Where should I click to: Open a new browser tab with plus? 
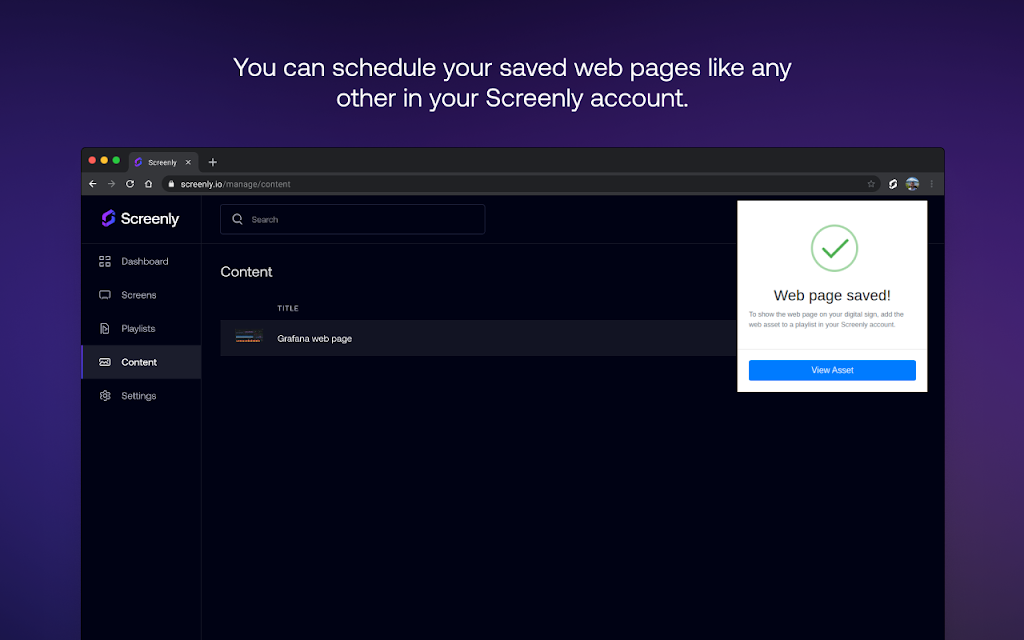pos(212,162)
